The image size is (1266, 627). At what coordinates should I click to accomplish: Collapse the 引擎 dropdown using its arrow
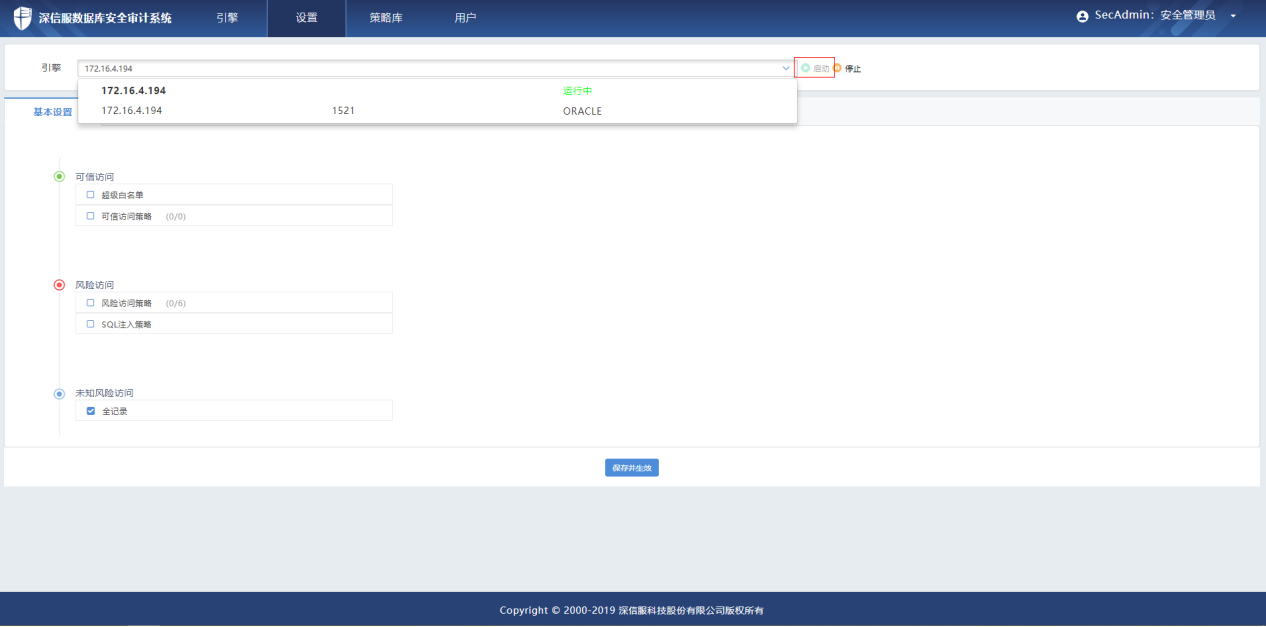786,68
